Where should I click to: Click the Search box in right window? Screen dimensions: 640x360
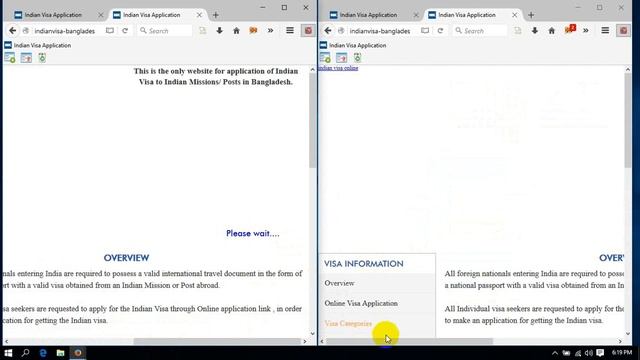[480, 31]
